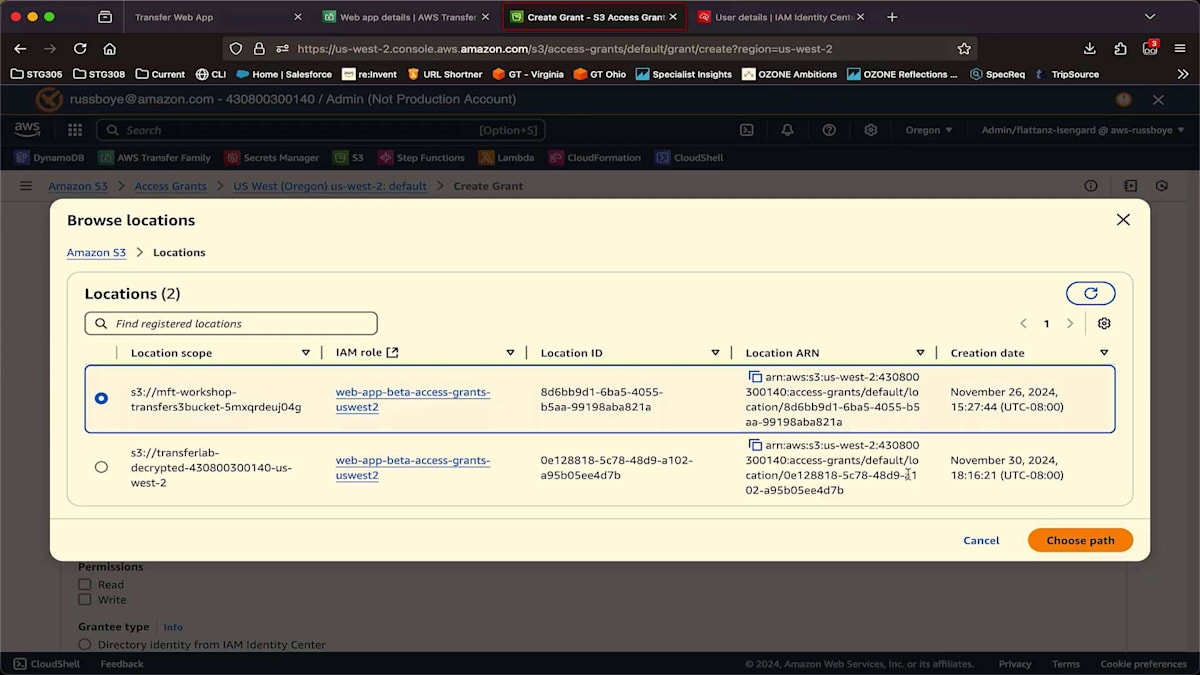Go back in browser history

click(20, 48)
